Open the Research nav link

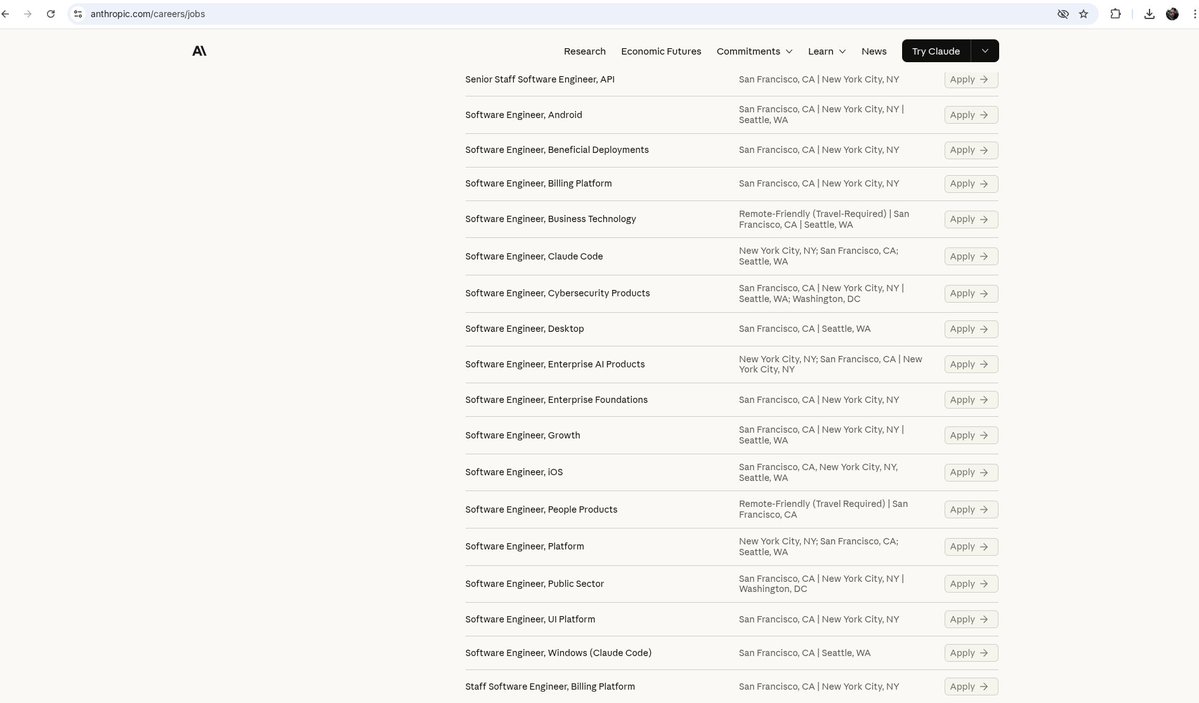pyautogui.click(x=584, y=51)
